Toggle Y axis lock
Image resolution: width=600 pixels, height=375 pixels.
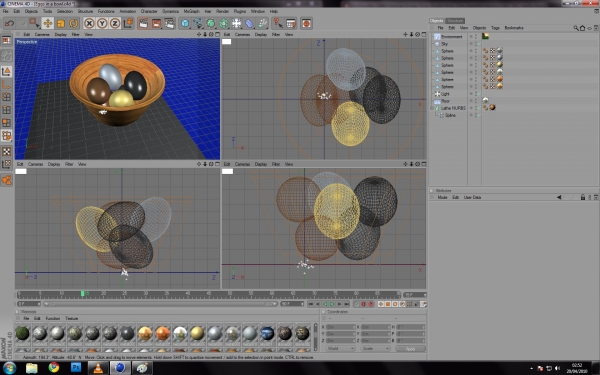(102, 23)
